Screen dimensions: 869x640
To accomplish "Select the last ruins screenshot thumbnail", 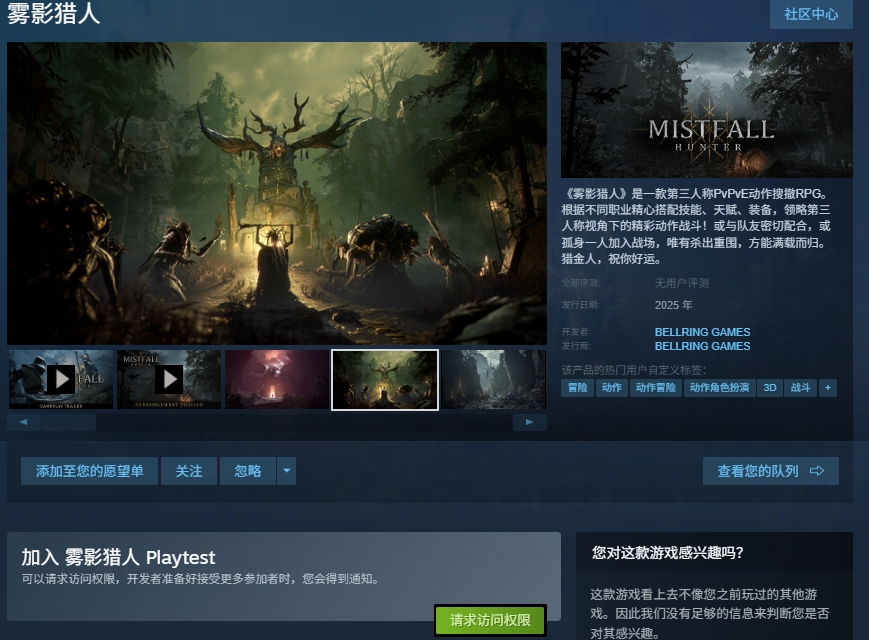I will tap(493, 379).
